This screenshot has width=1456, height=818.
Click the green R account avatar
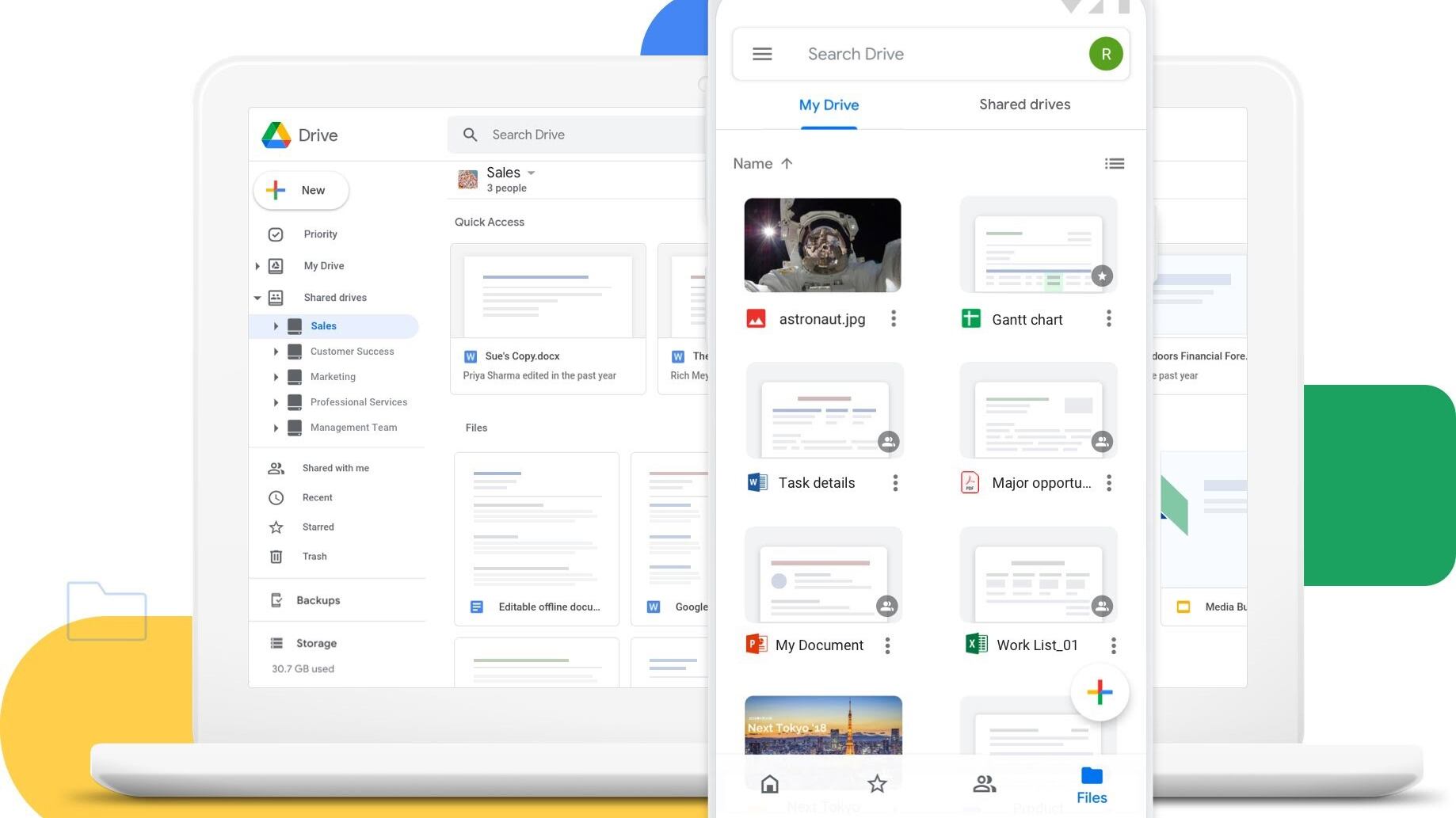point(1105,54)
